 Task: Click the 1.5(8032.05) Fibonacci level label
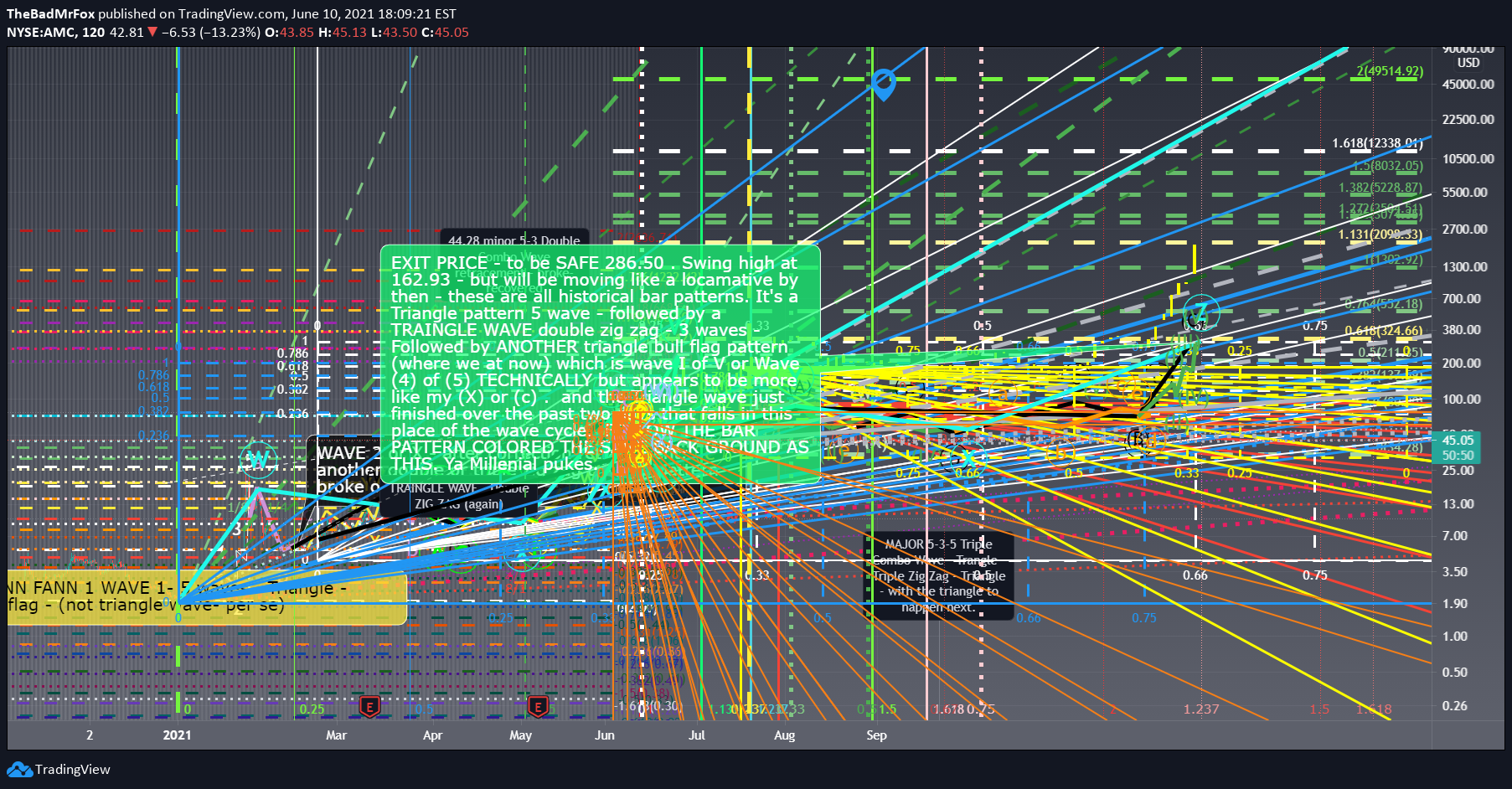coord(1387,166)
